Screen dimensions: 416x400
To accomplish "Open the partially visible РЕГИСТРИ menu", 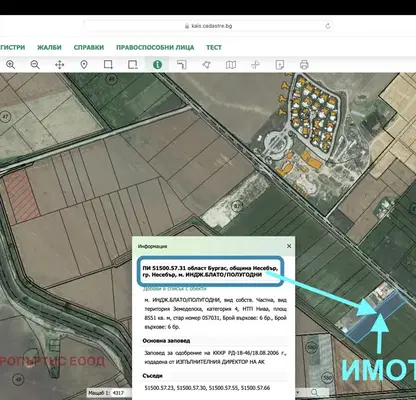I will [12, 47].
